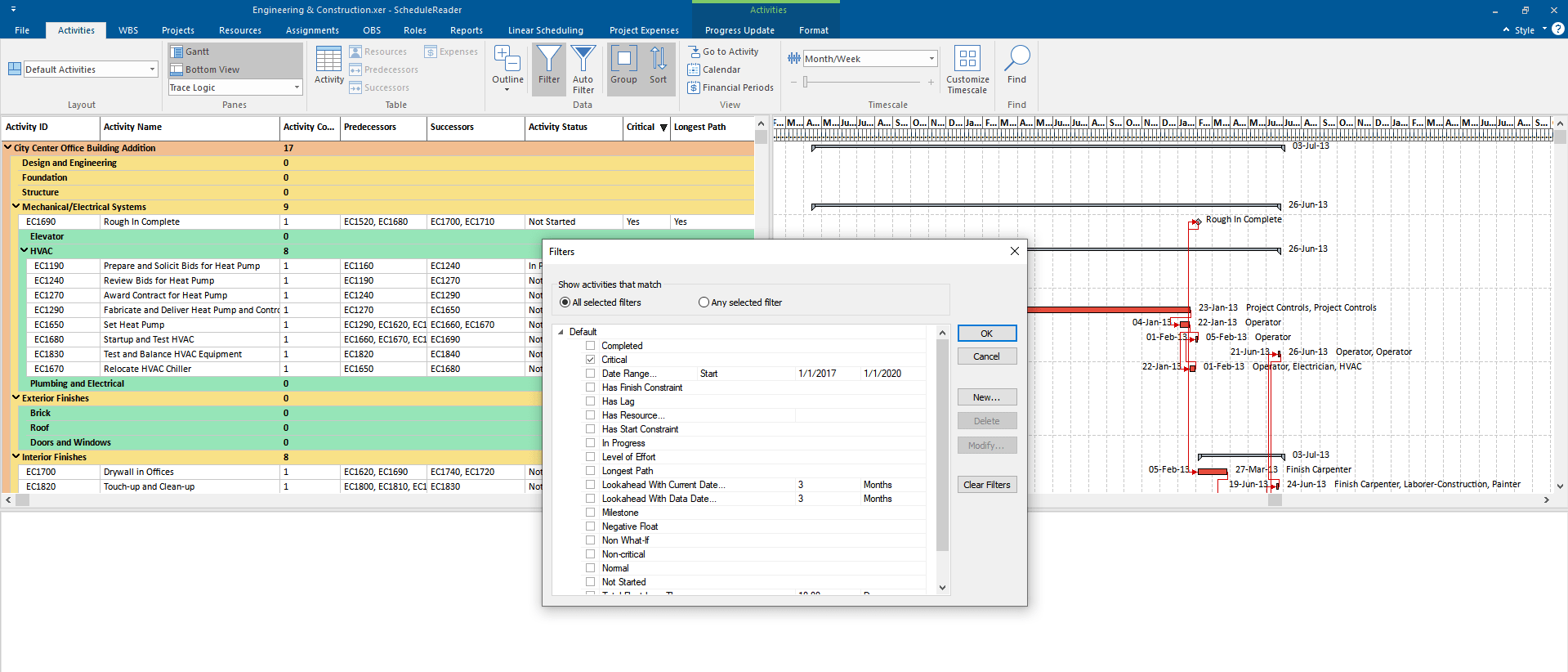
Task: Click Cancel in Filters dialog
Action: (x=987, y=356)
